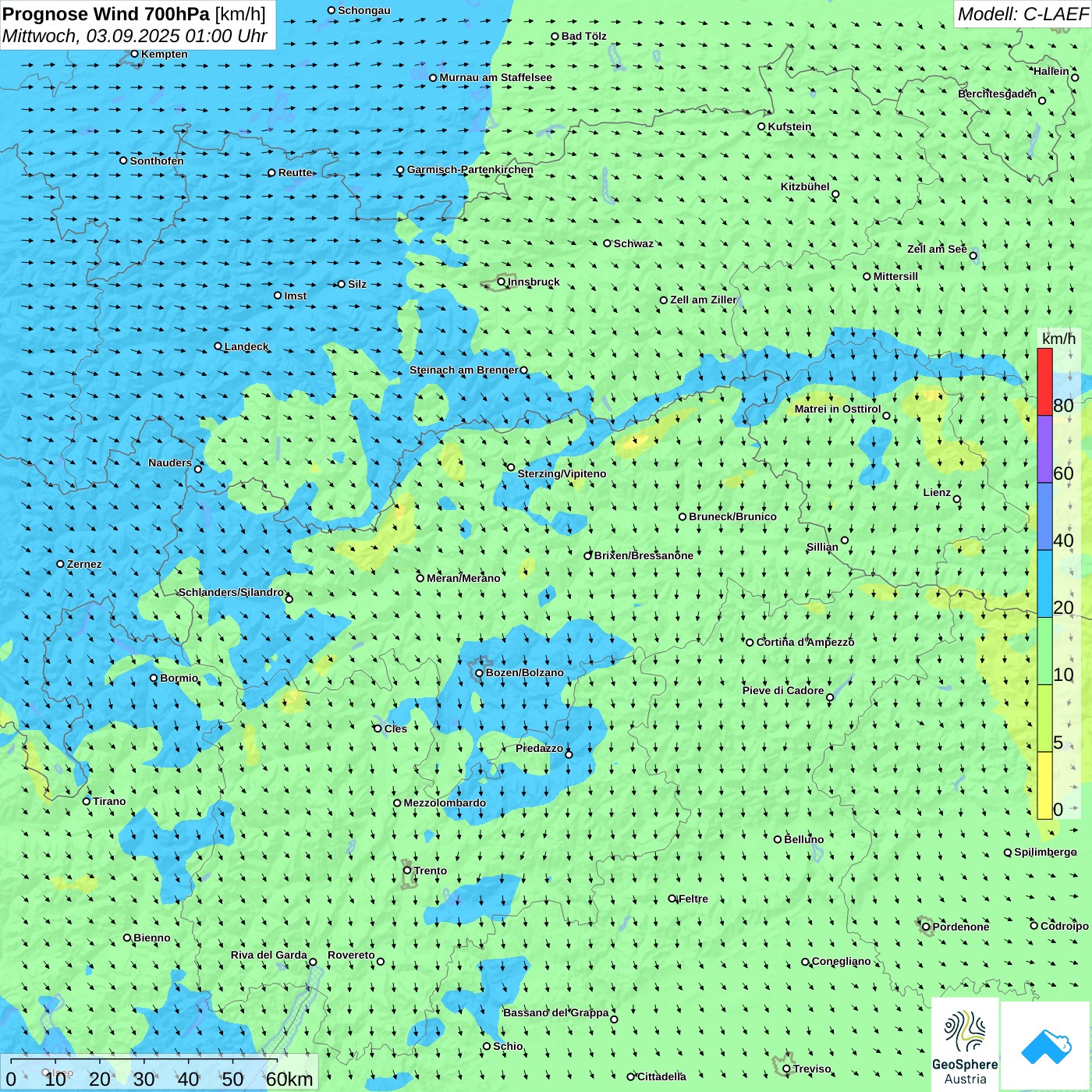The image size is (1092, 1092).
Task: Click the 'Steinach am Brenner' label
Action: [x=464, y=370]
